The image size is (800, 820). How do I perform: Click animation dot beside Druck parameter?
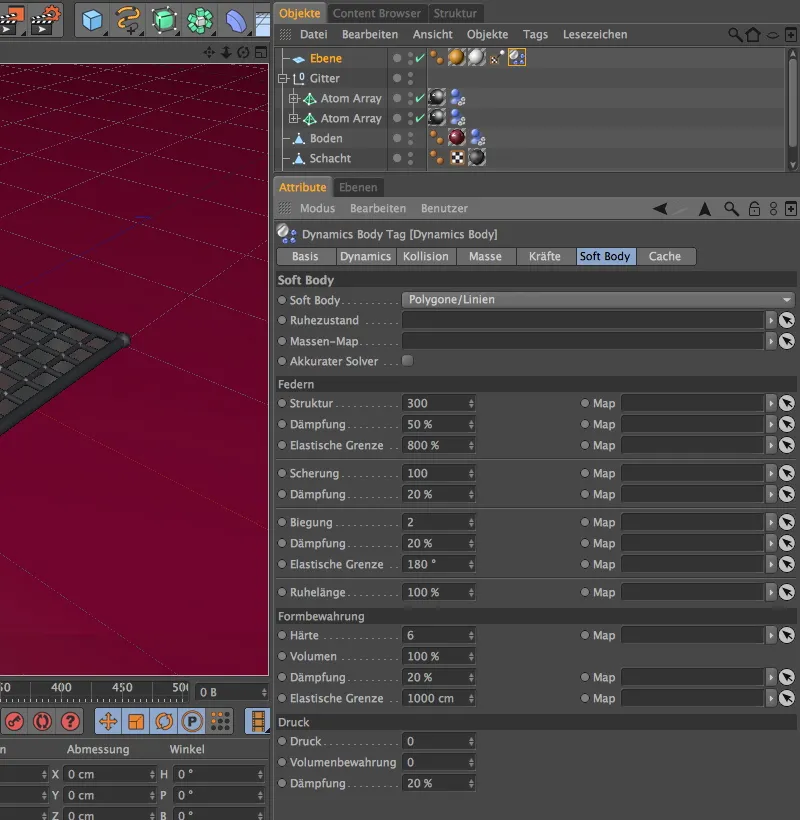(282, 741)
